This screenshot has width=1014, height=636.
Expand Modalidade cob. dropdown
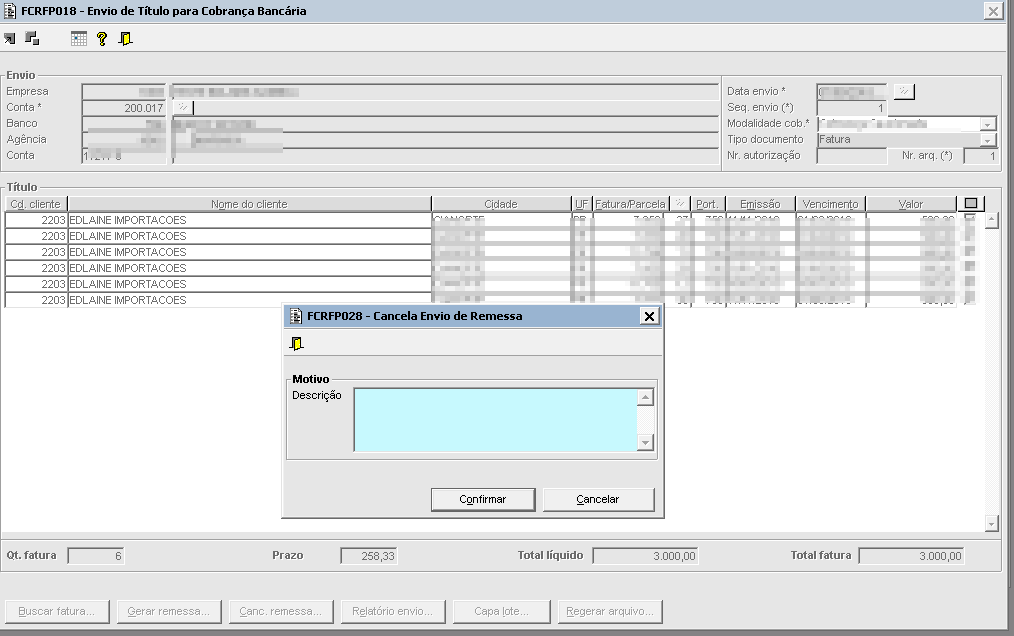(x=987, y=124)
